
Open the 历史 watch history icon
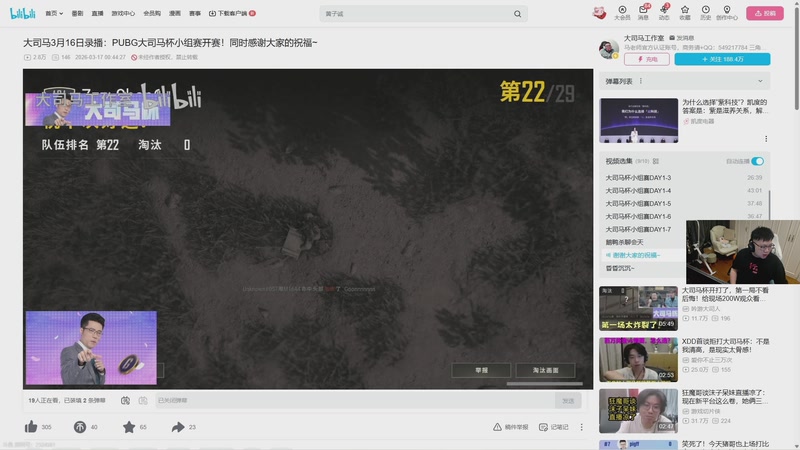(x=706, y=13)
